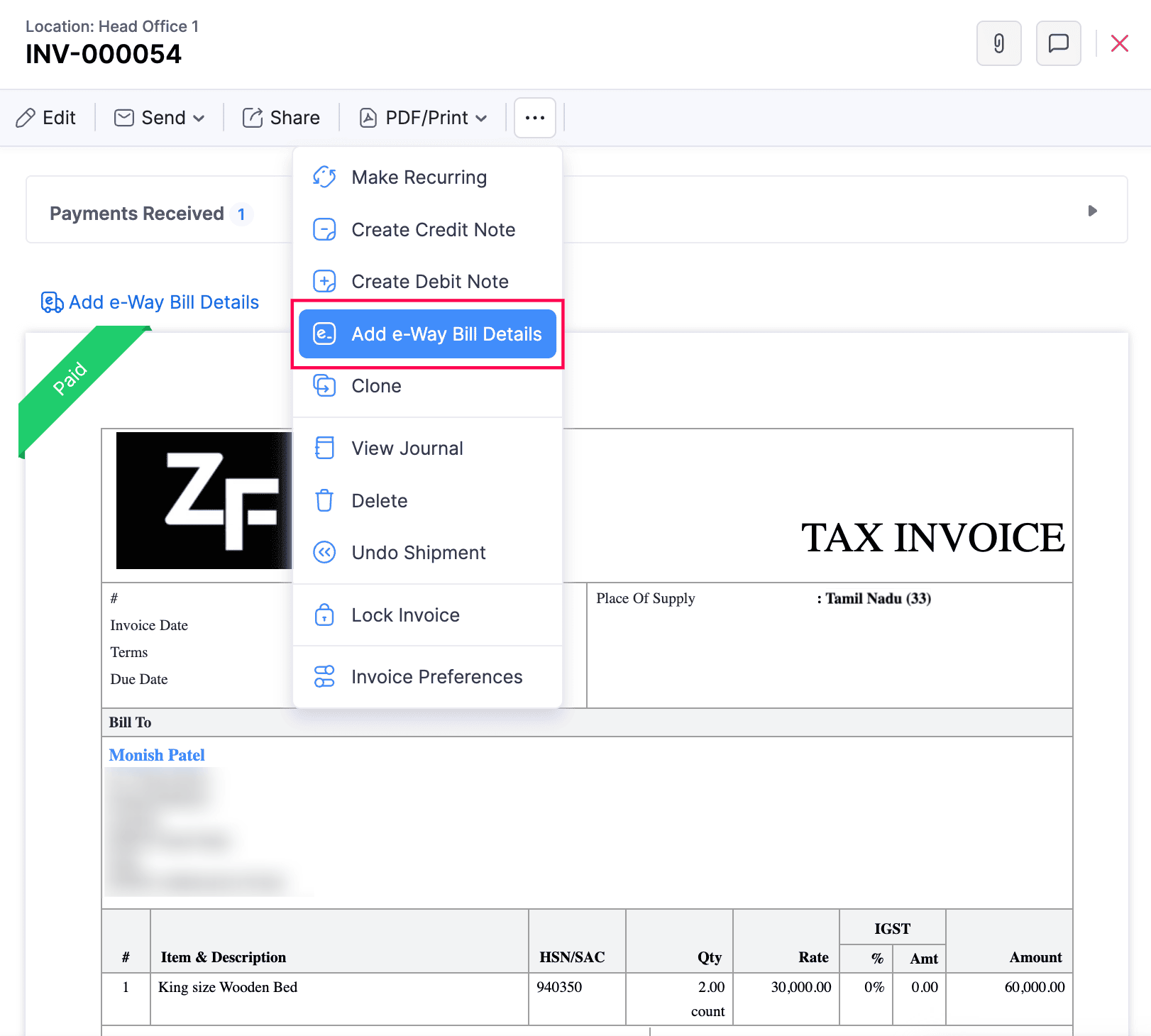Open the Send dropdown chevron
This screenshot has height=1036, width=1151.
[x=201, y=119]
